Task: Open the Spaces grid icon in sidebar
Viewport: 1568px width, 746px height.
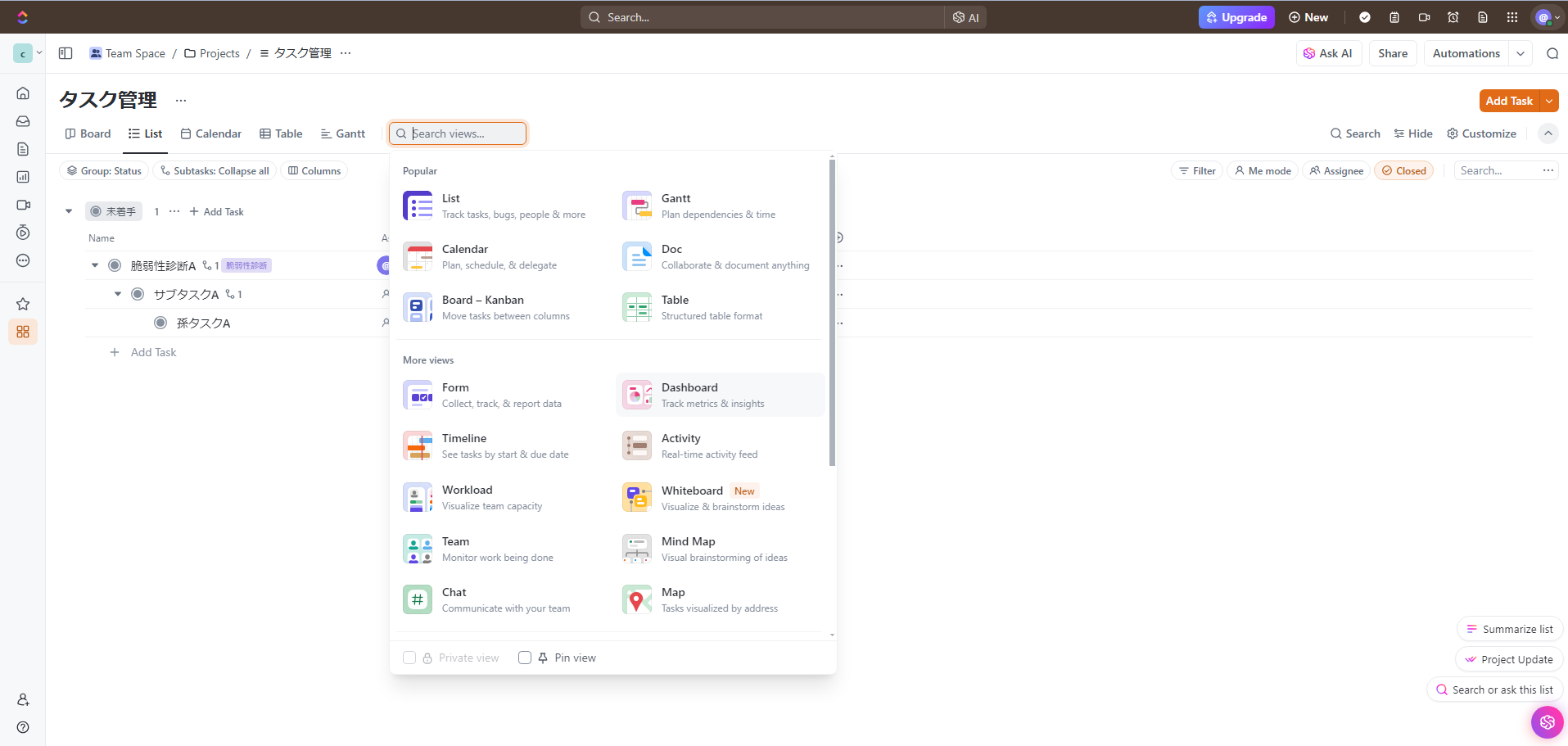Action: tap(23, 332)
